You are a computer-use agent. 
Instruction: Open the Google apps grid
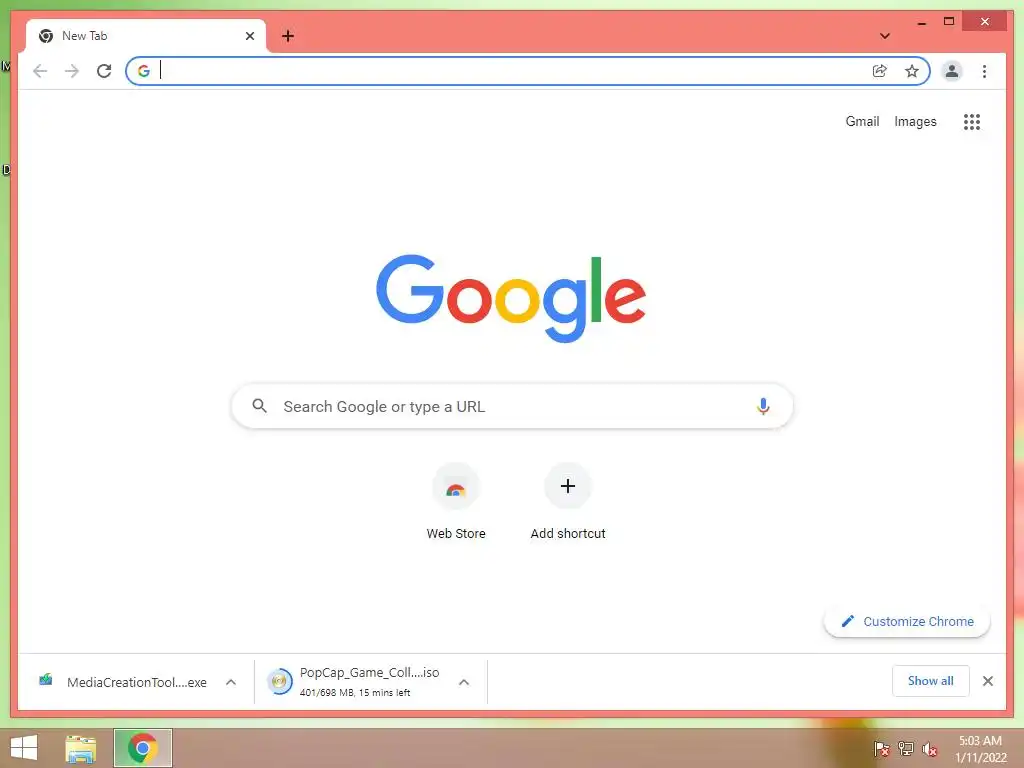click(972, 121)
